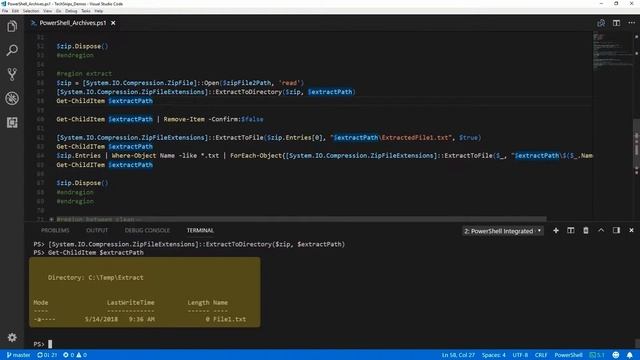Open the Go menu

[58, 11]
